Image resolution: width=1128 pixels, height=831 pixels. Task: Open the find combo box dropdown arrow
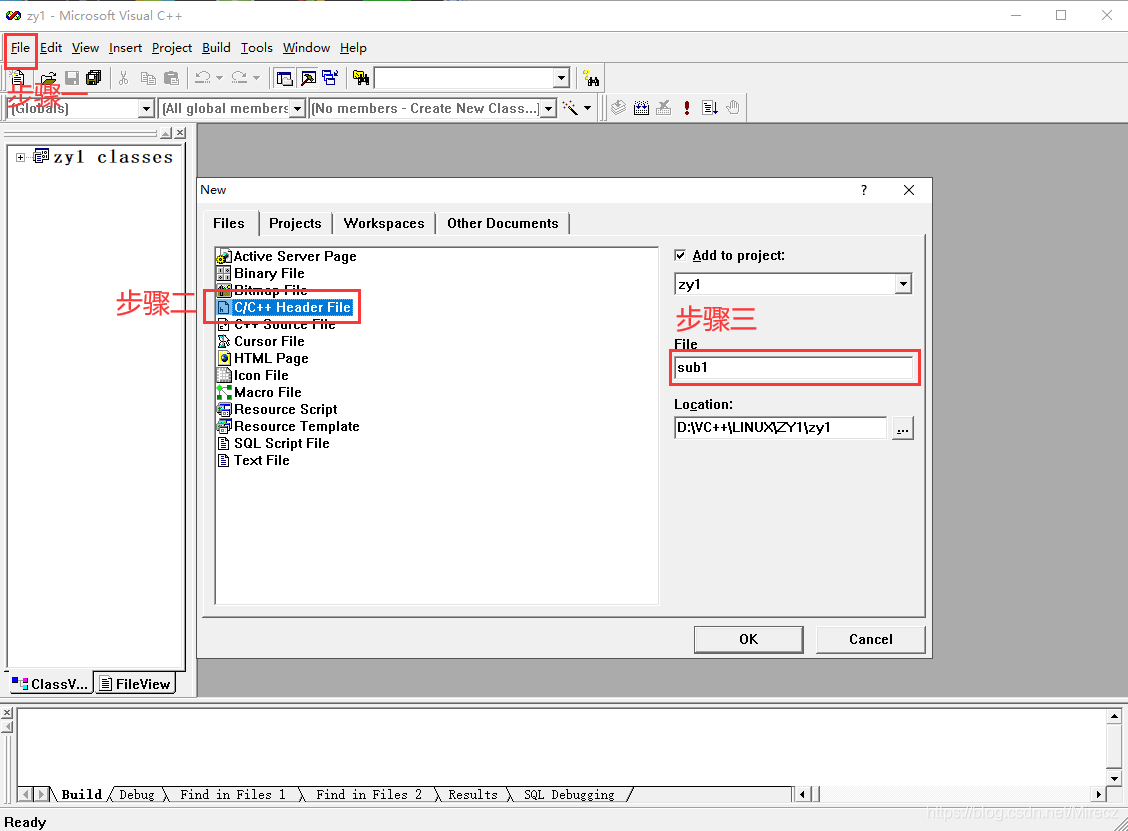[562, 78]
